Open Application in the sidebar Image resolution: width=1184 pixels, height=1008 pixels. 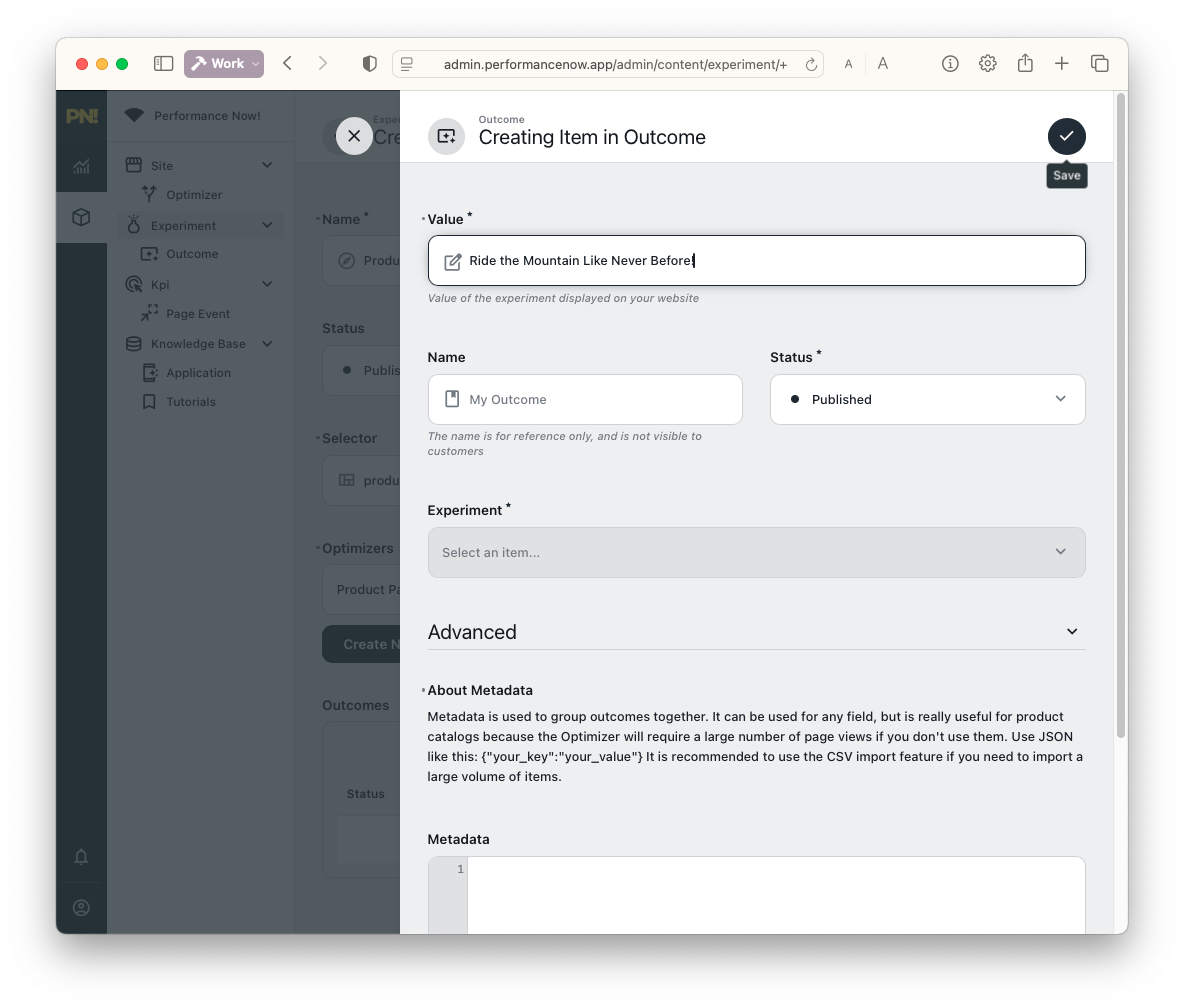tap(199, 373)
